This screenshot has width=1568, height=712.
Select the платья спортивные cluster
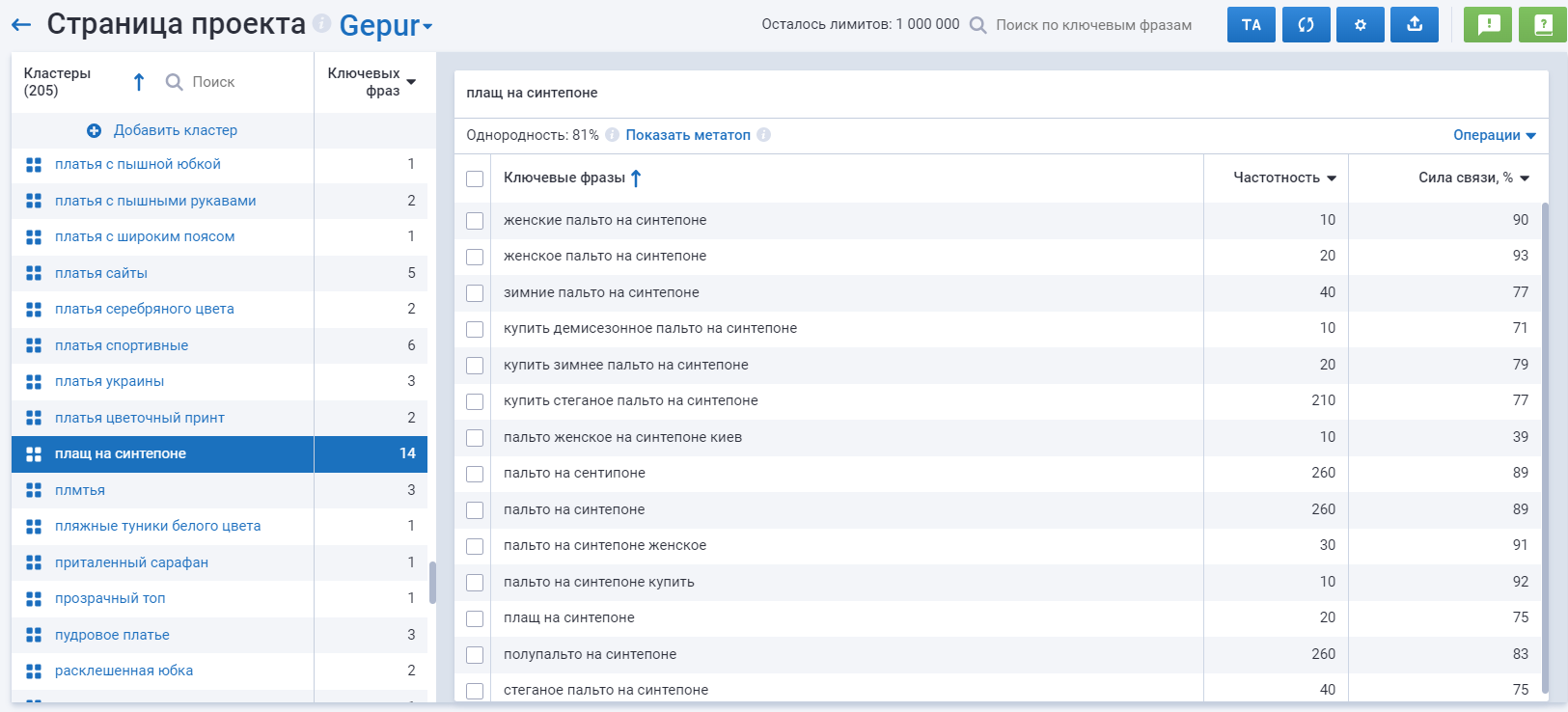click(x=122, y=345)
